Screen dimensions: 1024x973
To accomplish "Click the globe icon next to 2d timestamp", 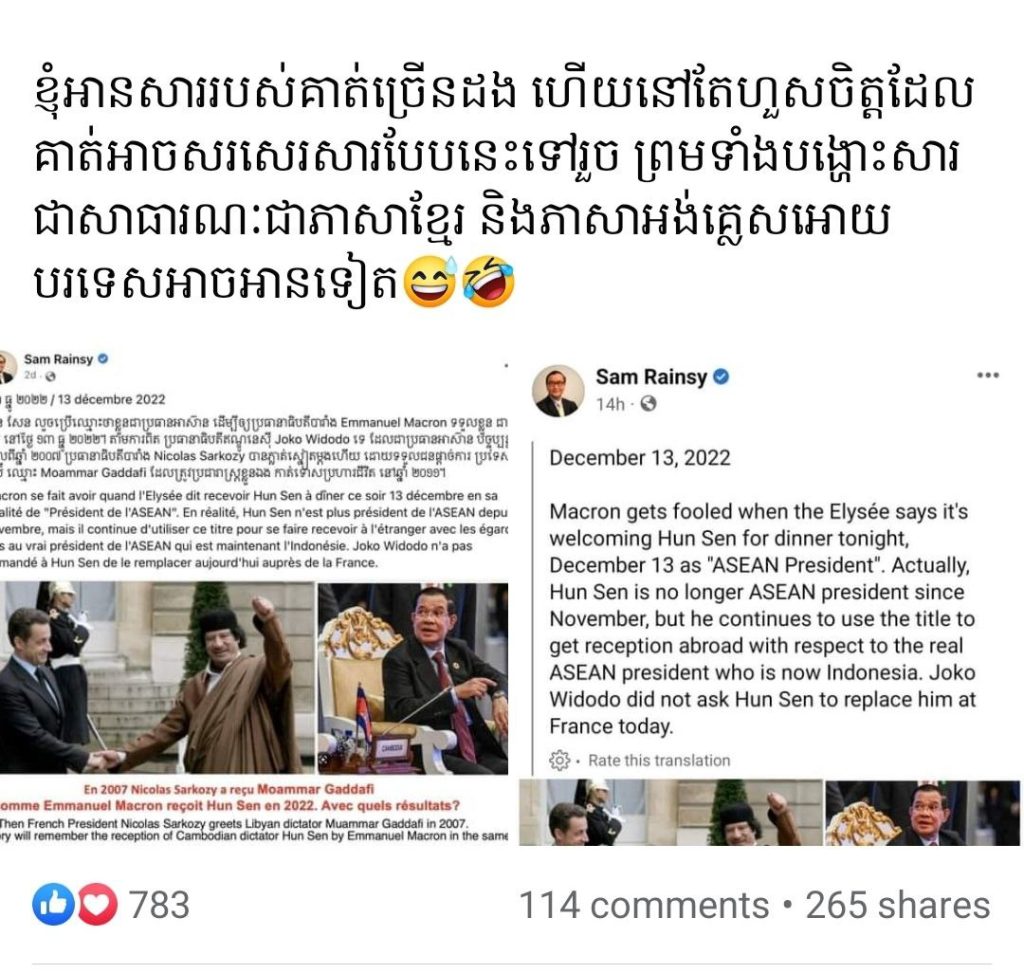I will [51, 375].
